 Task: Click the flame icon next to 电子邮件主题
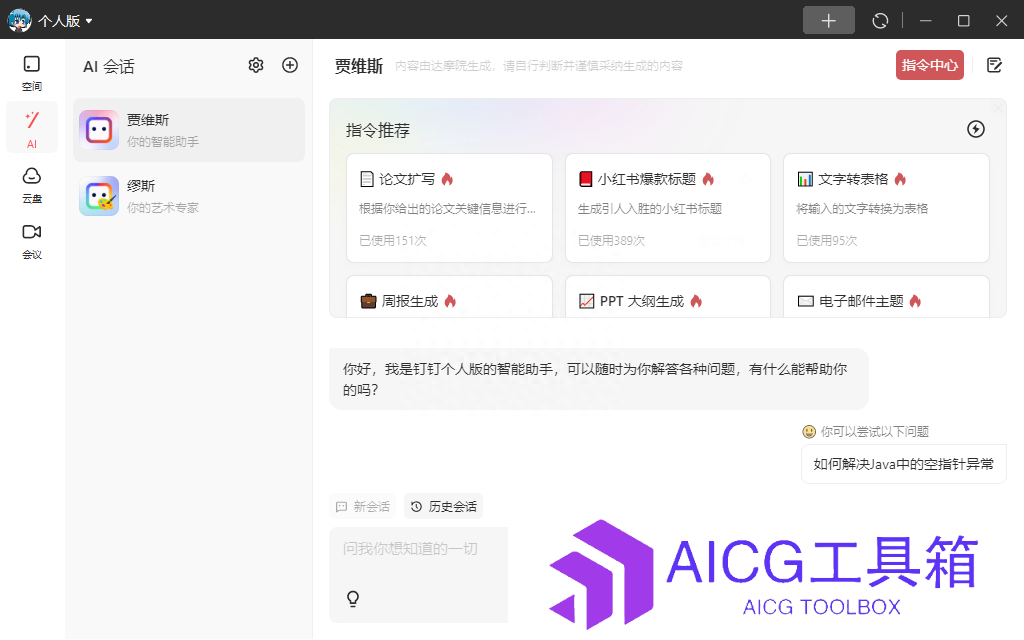(x=915, y=301)
